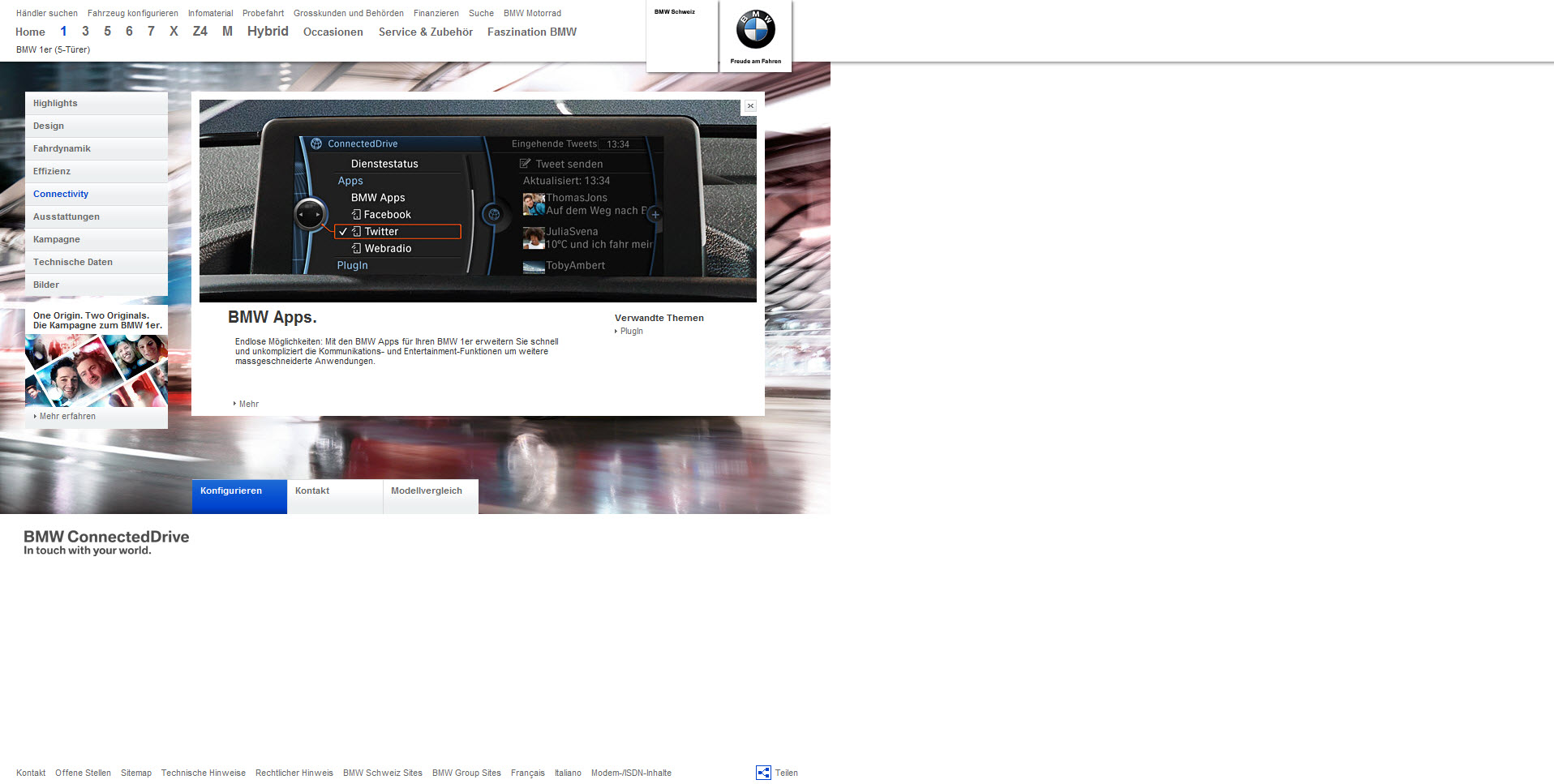Click the ConnectedDrive screen image

[478, 201]
